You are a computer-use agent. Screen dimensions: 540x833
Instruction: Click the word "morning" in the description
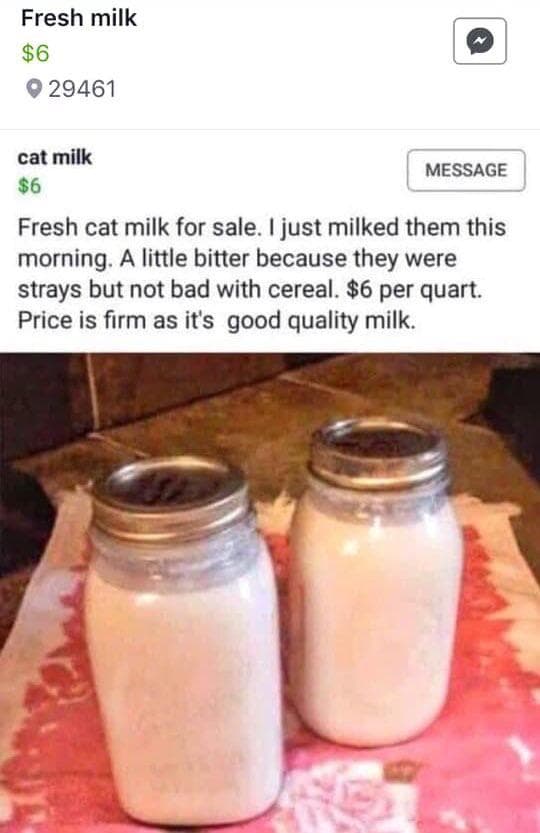tap(62, 259)
